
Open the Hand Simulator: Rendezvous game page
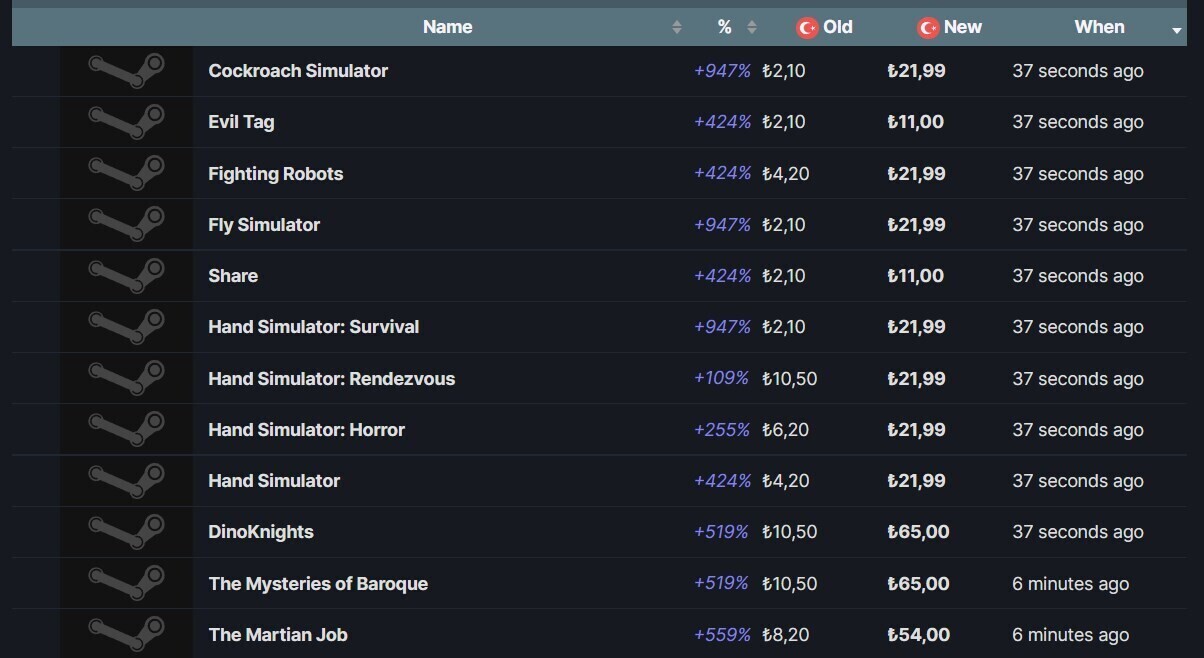tap(331, 379)
